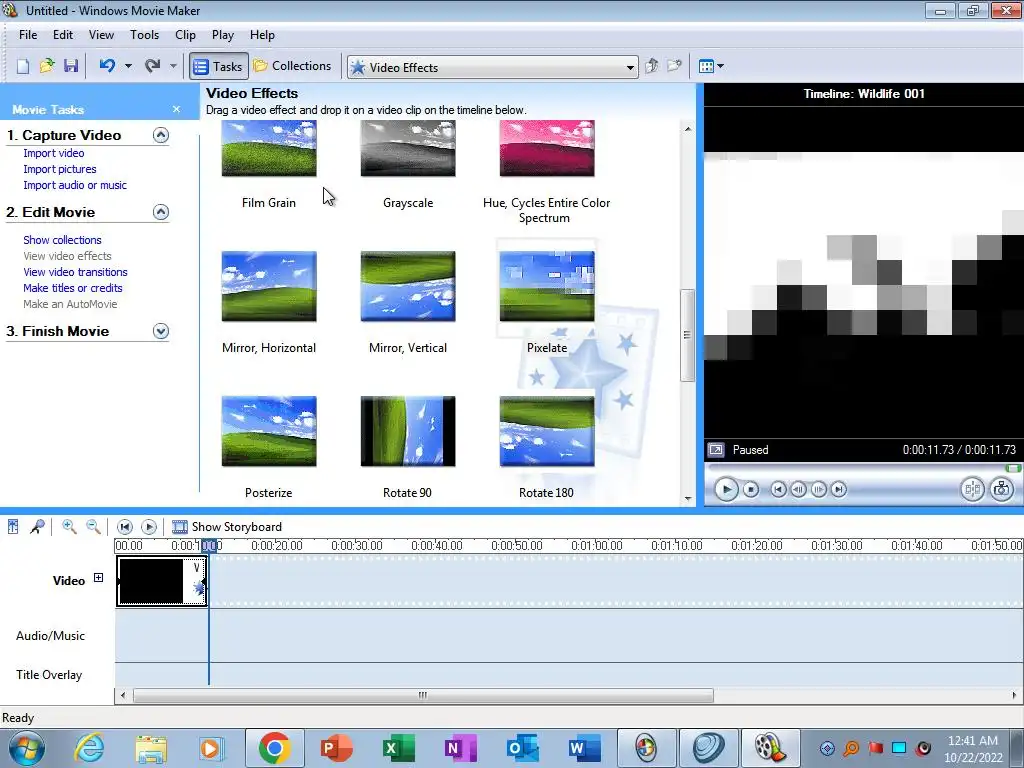Split the clip at current frame
The height and width of the screenshot is (768, 1024).
click(972, 489)
